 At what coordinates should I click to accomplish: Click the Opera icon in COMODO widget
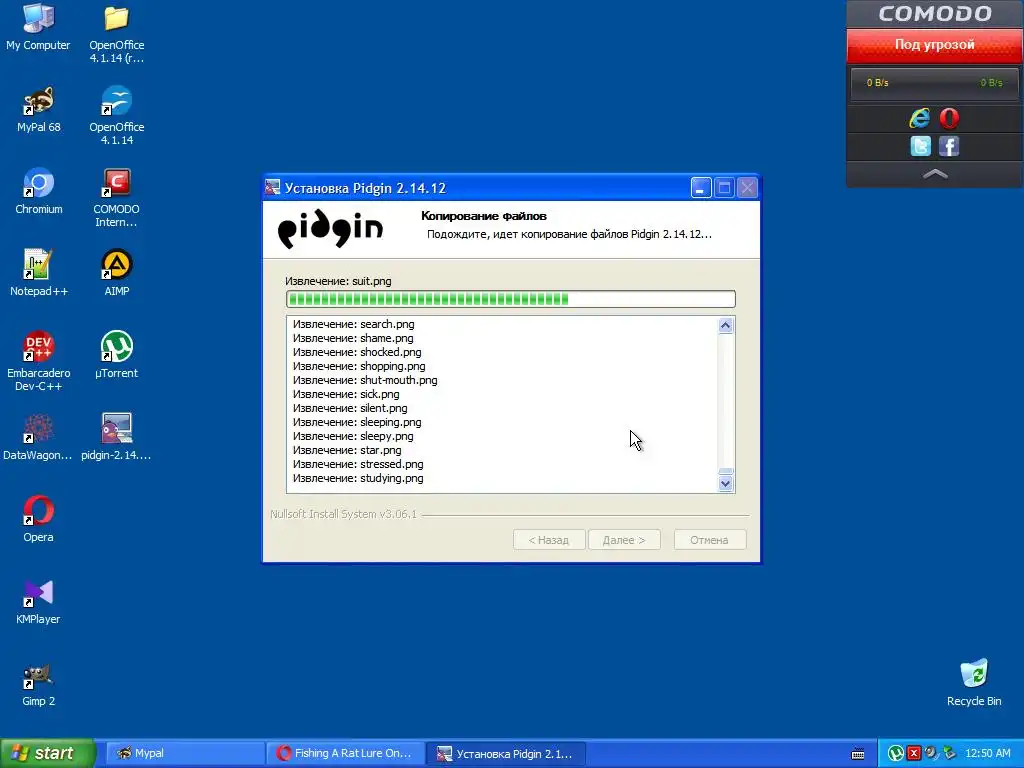click(x=950, y=118)
